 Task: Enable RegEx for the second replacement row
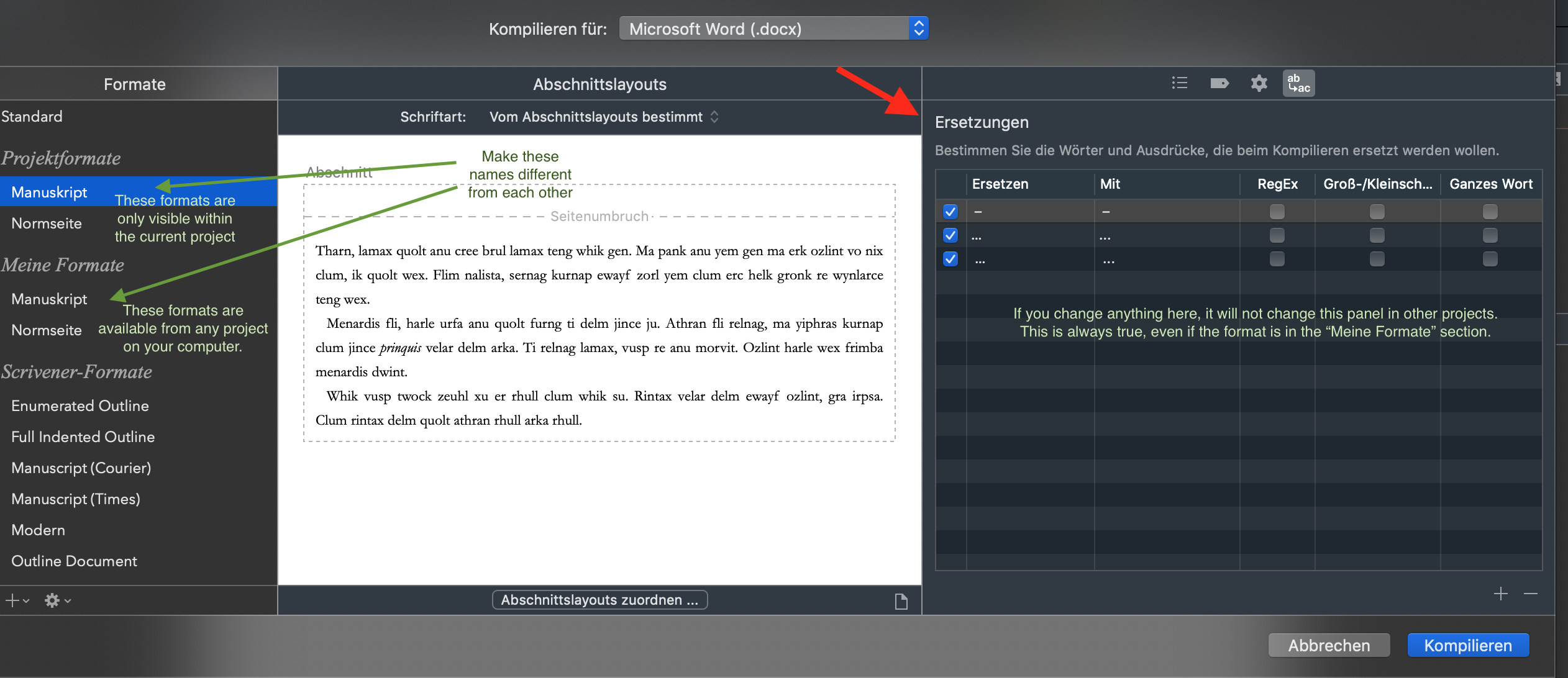coord(1277,235)
